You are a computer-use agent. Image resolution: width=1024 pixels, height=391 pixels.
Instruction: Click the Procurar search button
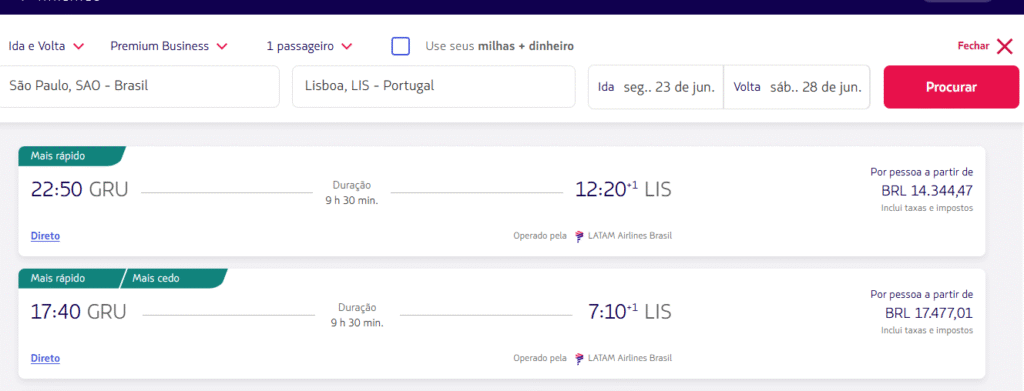click(x=951, y=87)
